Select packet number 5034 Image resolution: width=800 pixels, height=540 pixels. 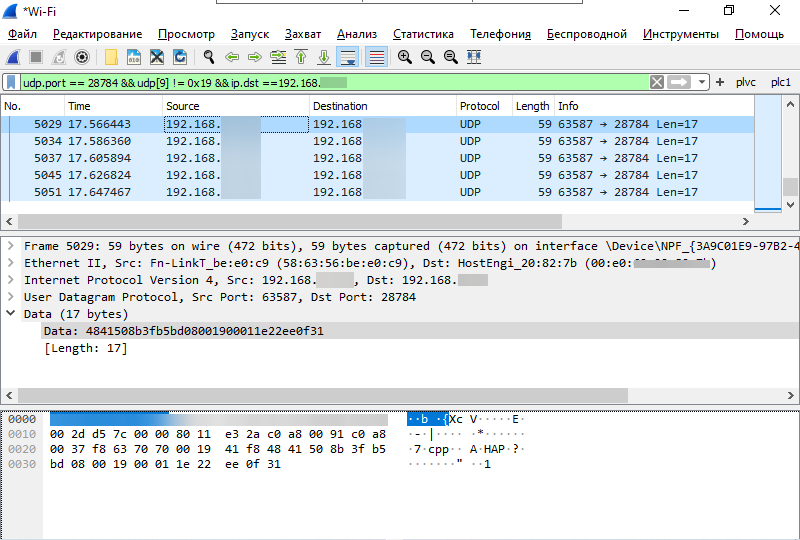378,141
